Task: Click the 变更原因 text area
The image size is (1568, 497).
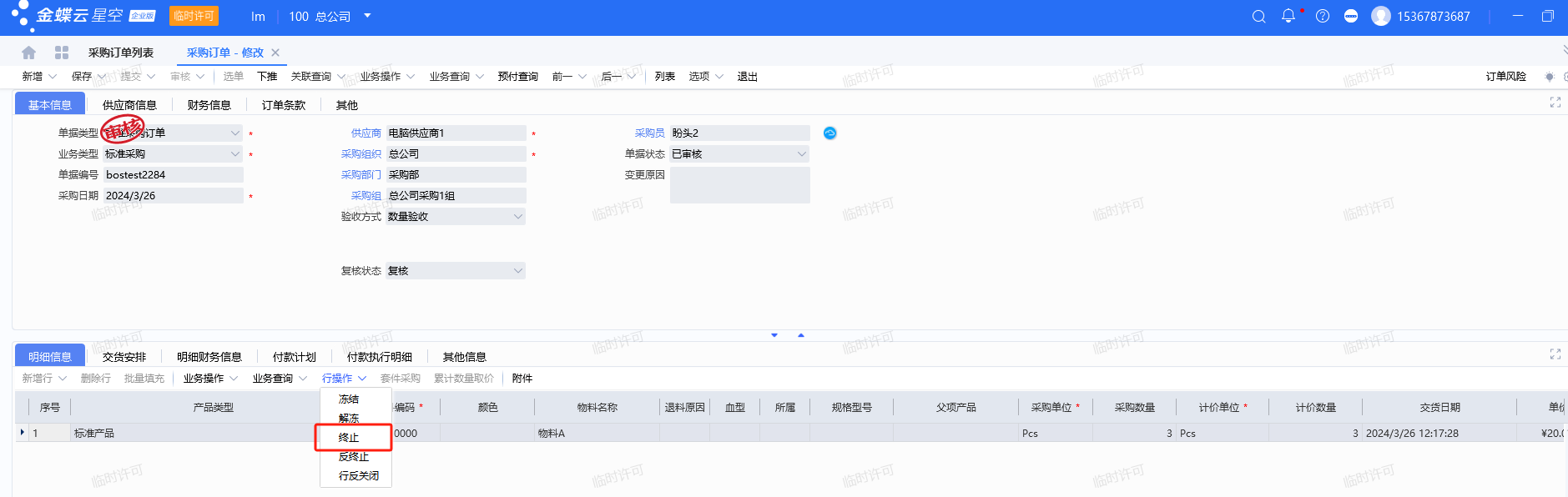Action: click(x=739, y=185)
